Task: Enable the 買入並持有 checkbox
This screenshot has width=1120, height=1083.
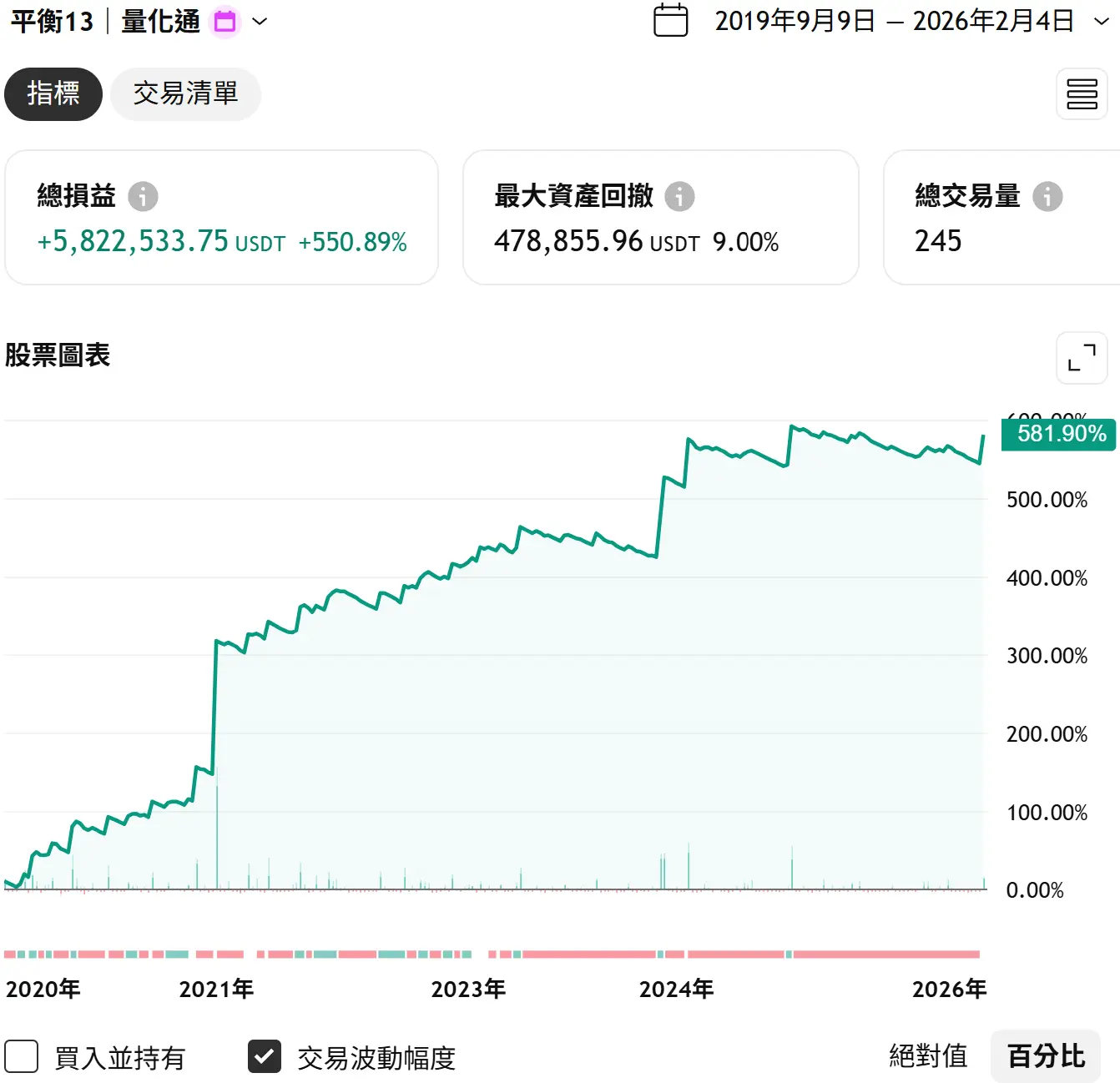Action: [22, 1056]
